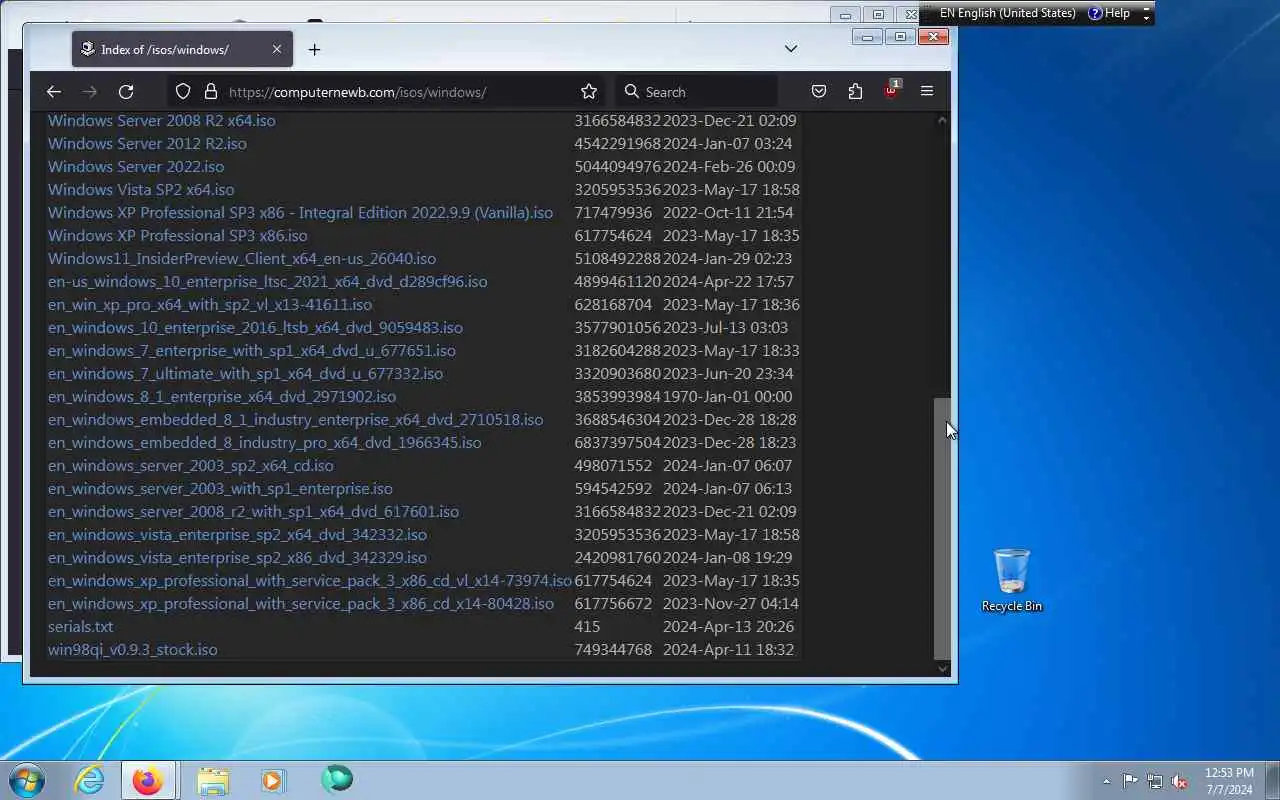Open en_windows_server_2008_r2_with_sp1 iso link

tap(254, 511)
